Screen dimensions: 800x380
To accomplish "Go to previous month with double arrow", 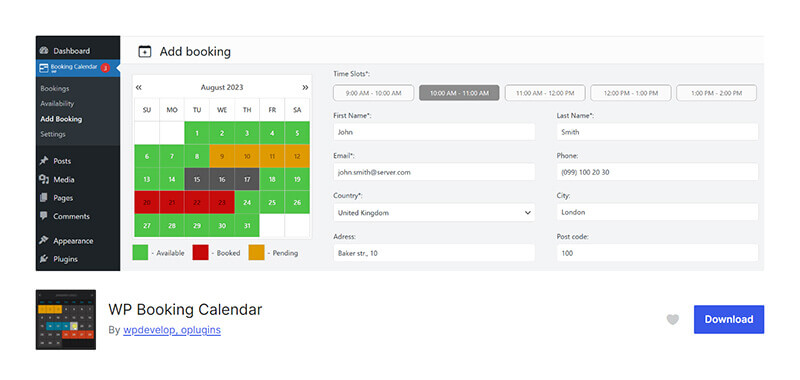I will click(x=139, y=87).
